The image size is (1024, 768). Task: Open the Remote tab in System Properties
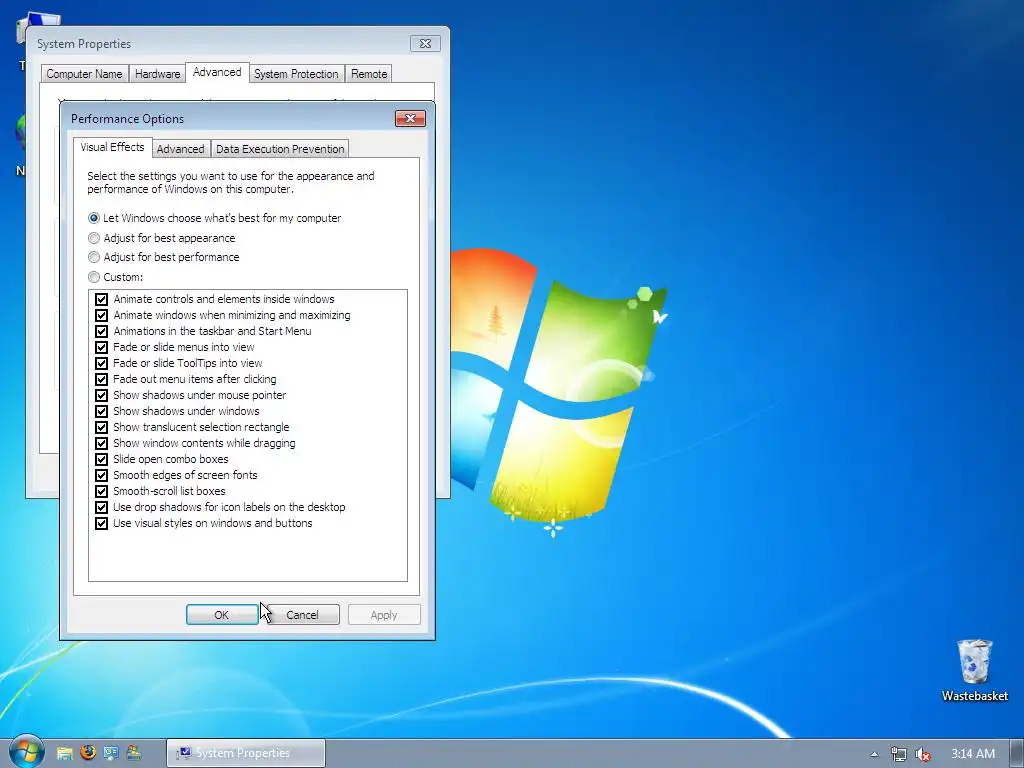(369, 74)
